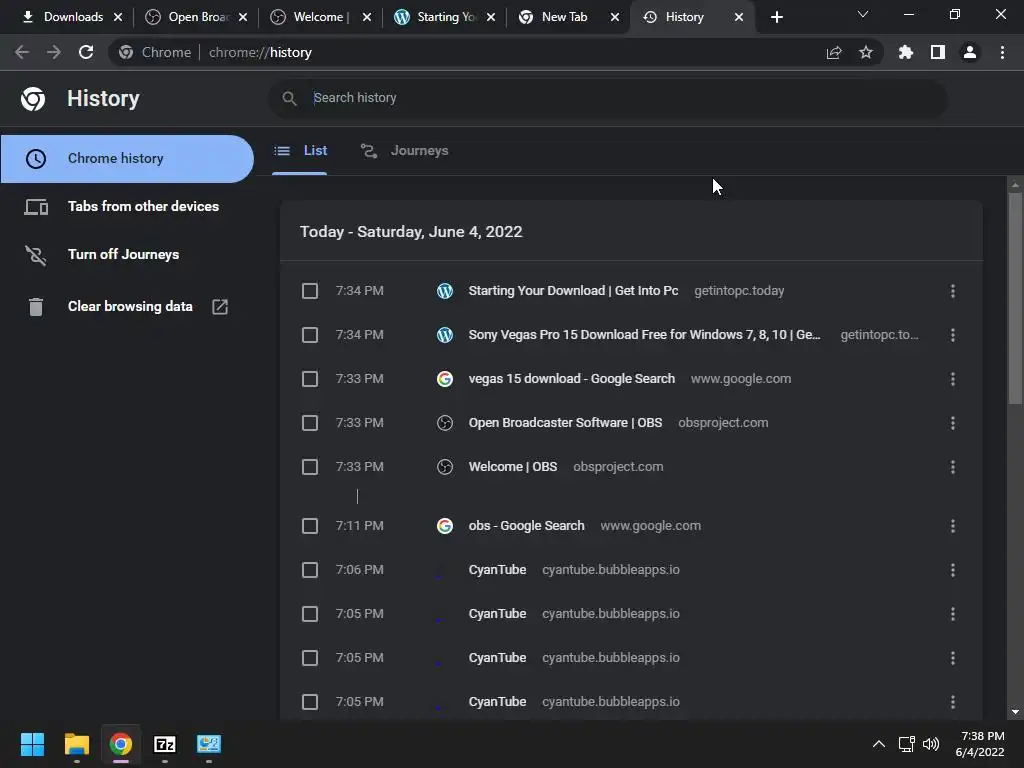Click the Chrome logo beside History title
This screenshot has width=1024, height=768.
(x=33, y=99)
